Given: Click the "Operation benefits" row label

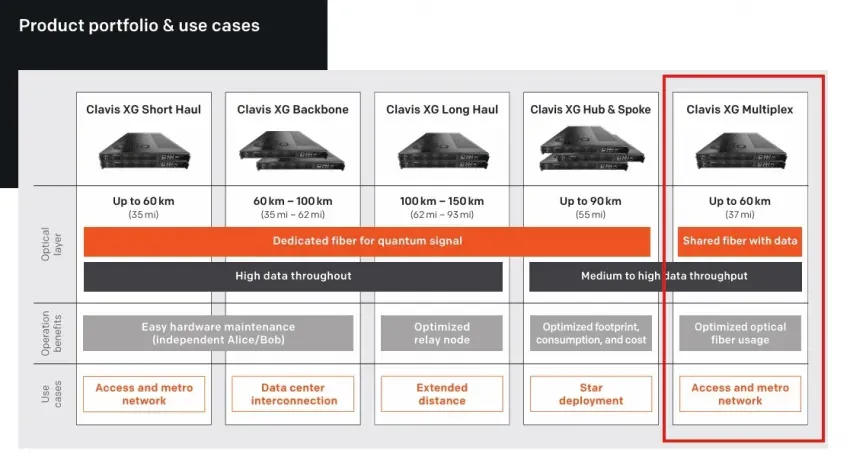Looking at the screenshot, I should pos(51,333).
